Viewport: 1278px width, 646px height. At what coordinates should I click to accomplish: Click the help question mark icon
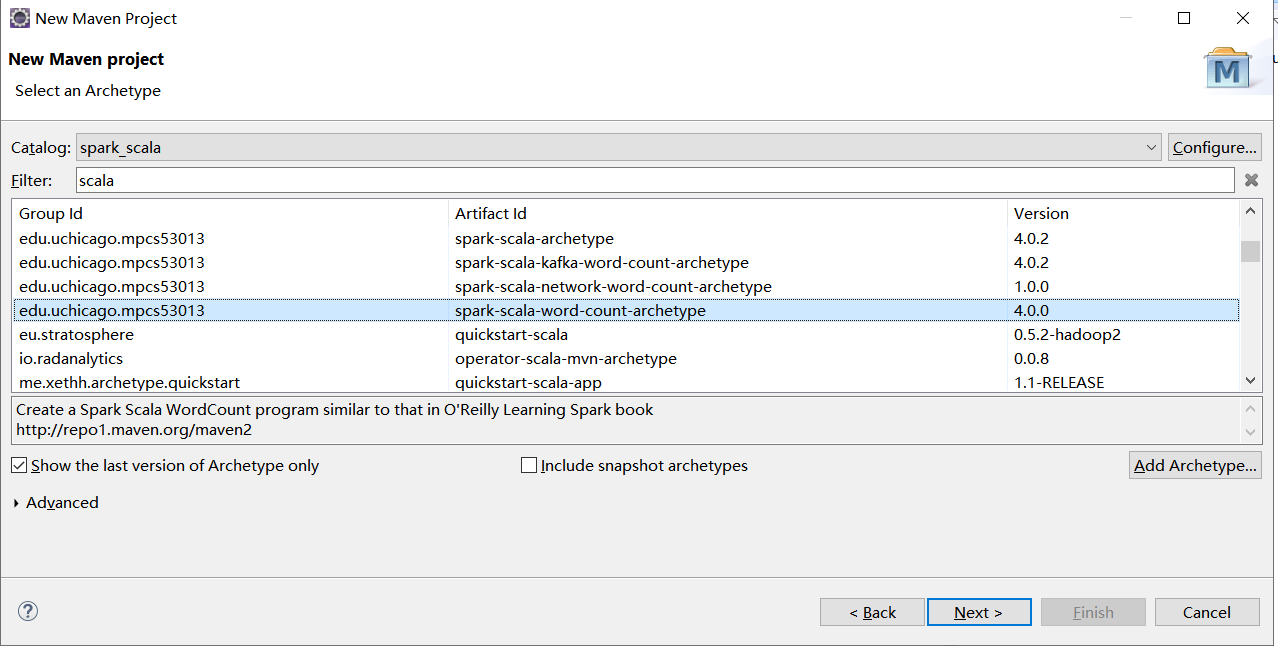click(x=28, y=611)
